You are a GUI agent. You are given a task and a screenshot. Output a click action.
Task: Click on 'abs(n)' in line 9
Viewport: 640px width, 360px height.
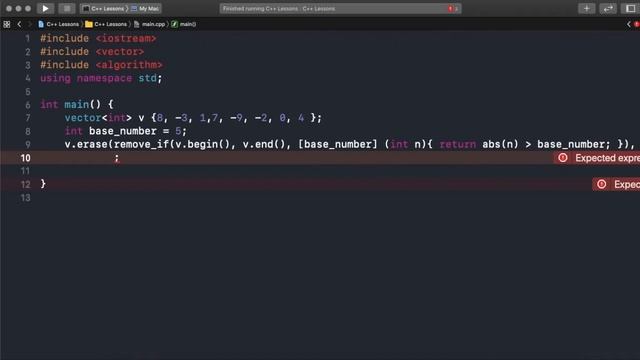coord(500,144)
